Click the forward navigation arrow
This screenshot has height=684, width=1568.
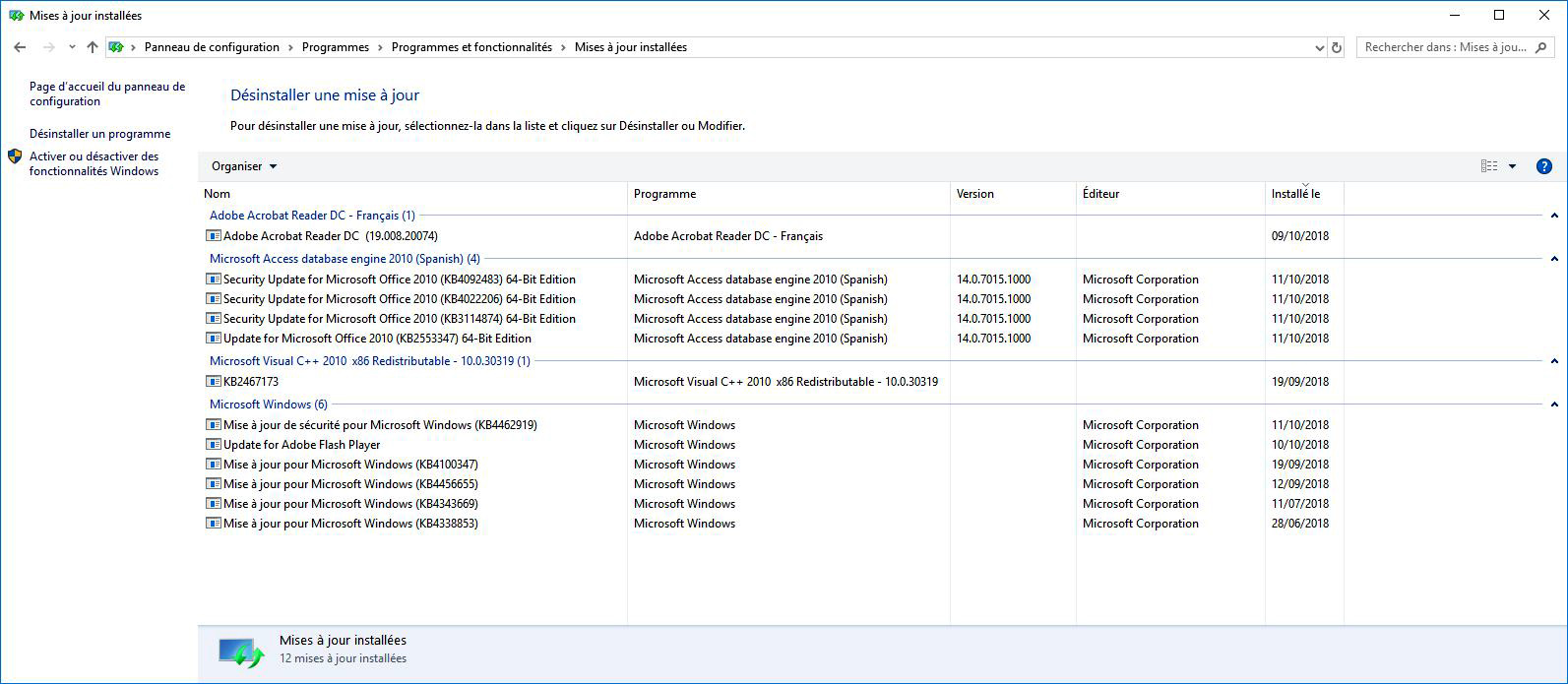pyautogui.click(x=48, y=47)
